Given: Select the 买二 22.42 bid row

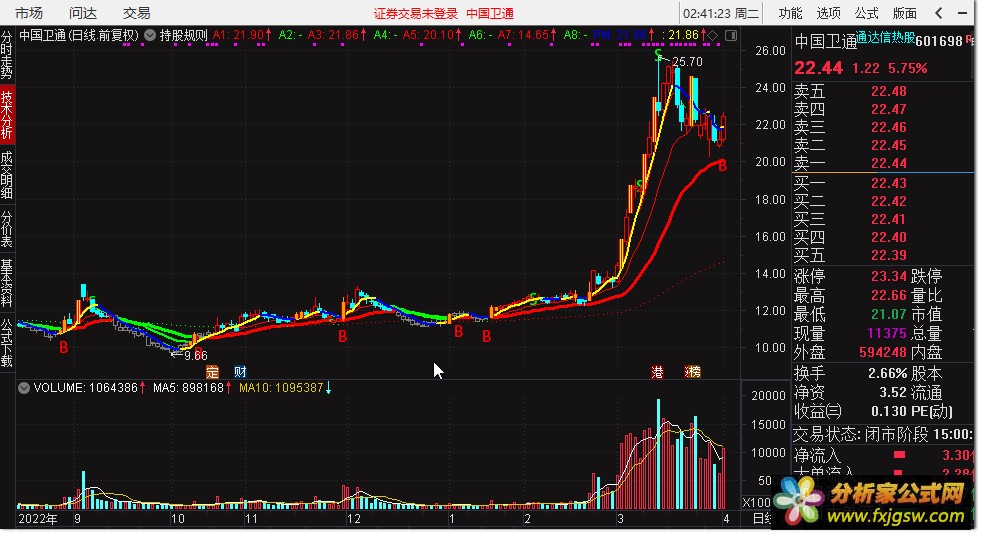Looking at the screenshot, I should click(883, 201).
